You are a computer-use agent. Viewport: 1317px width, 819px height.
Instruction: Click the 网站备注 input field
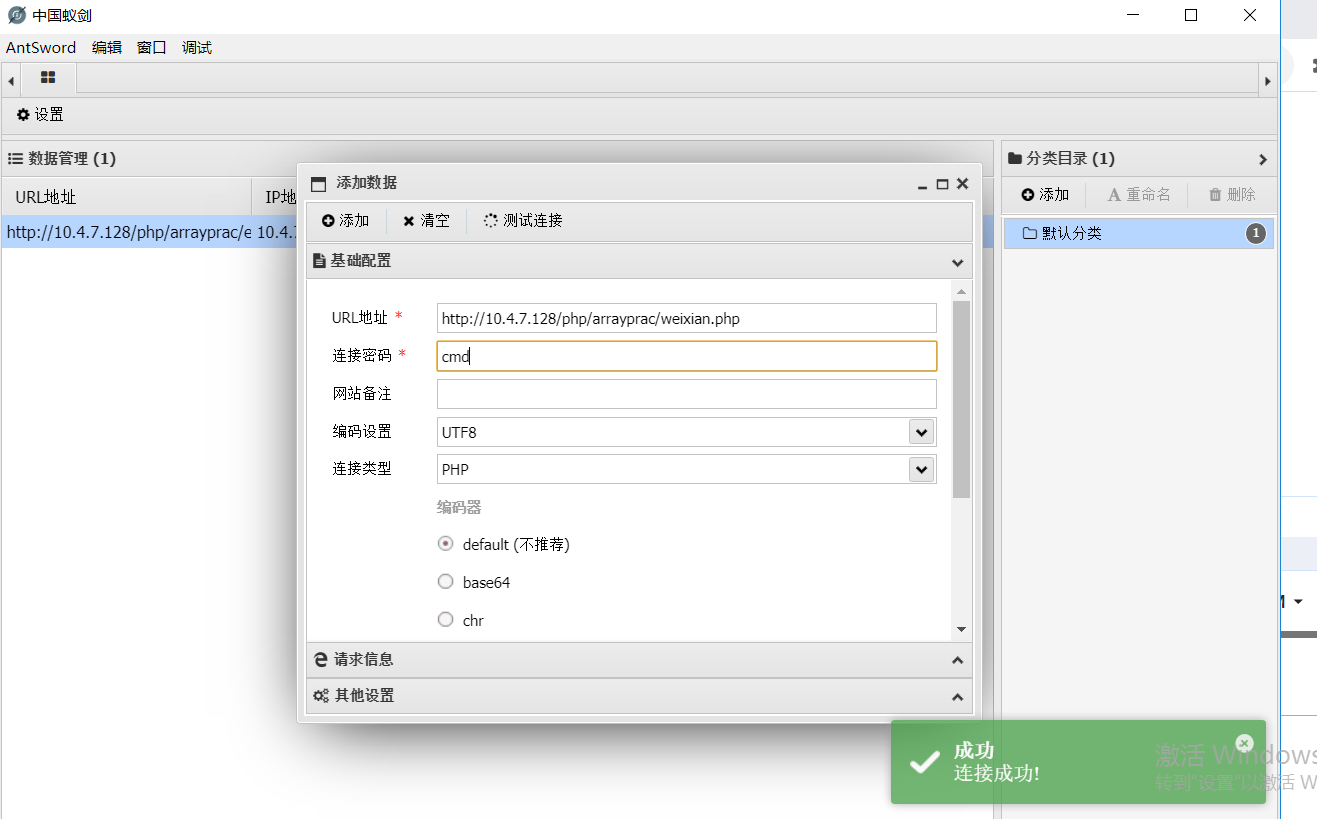click(x=687, y=394)
